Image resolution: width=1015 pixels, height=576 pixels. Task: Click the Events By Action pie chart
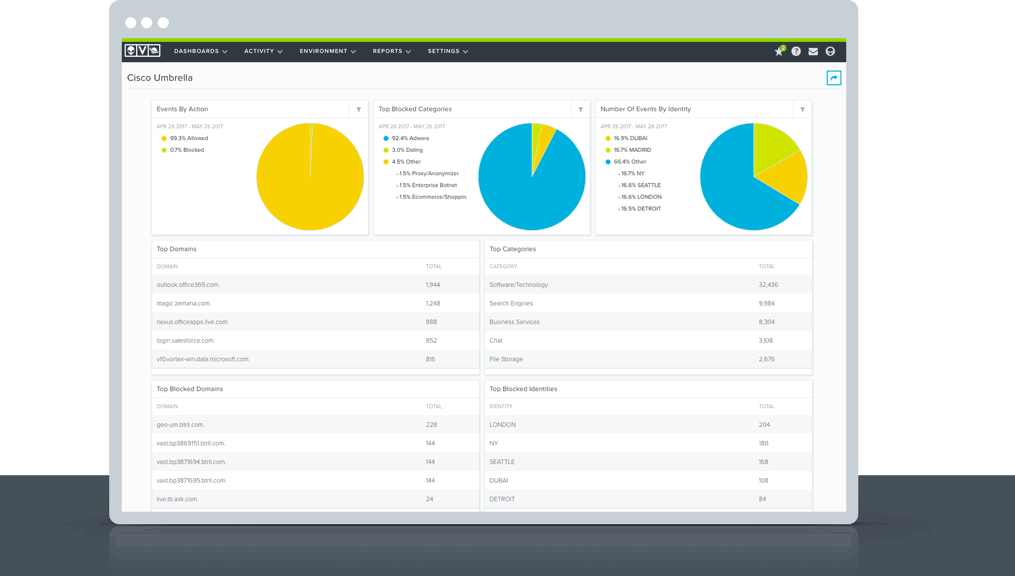(310, 177)
